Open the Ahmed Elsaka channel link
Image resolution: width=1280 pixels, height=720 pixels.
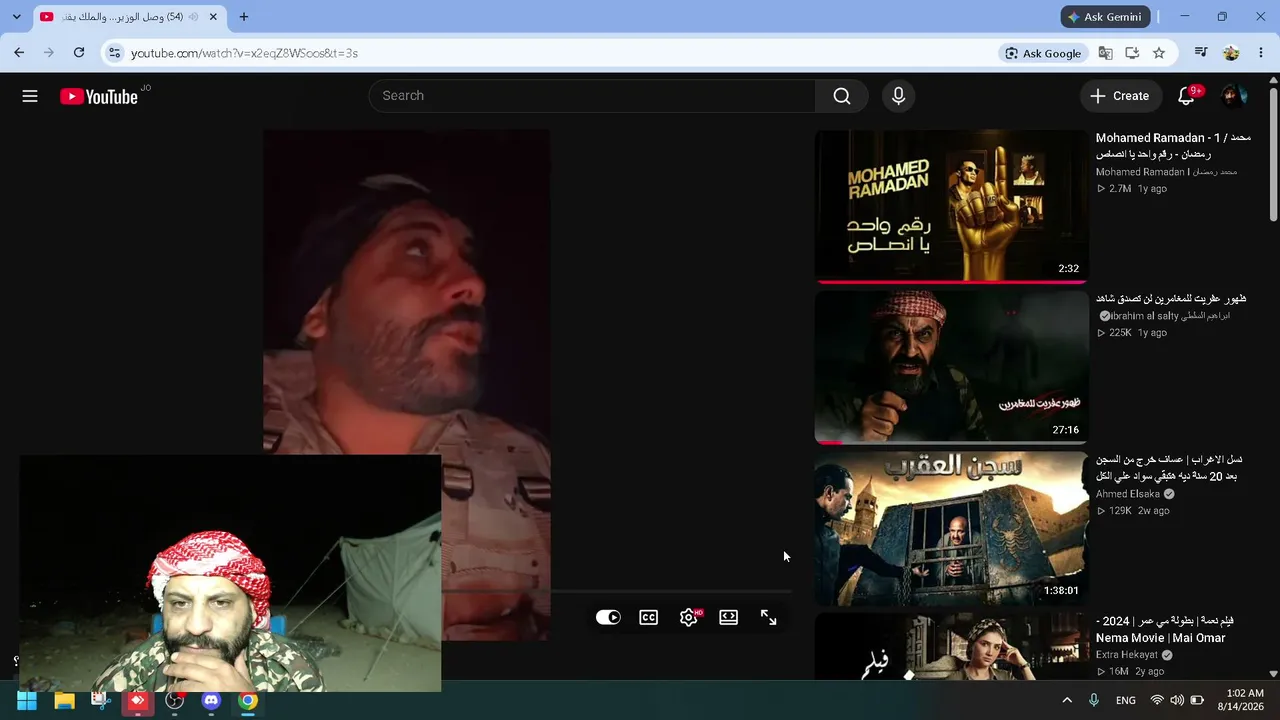[1128, 494]
